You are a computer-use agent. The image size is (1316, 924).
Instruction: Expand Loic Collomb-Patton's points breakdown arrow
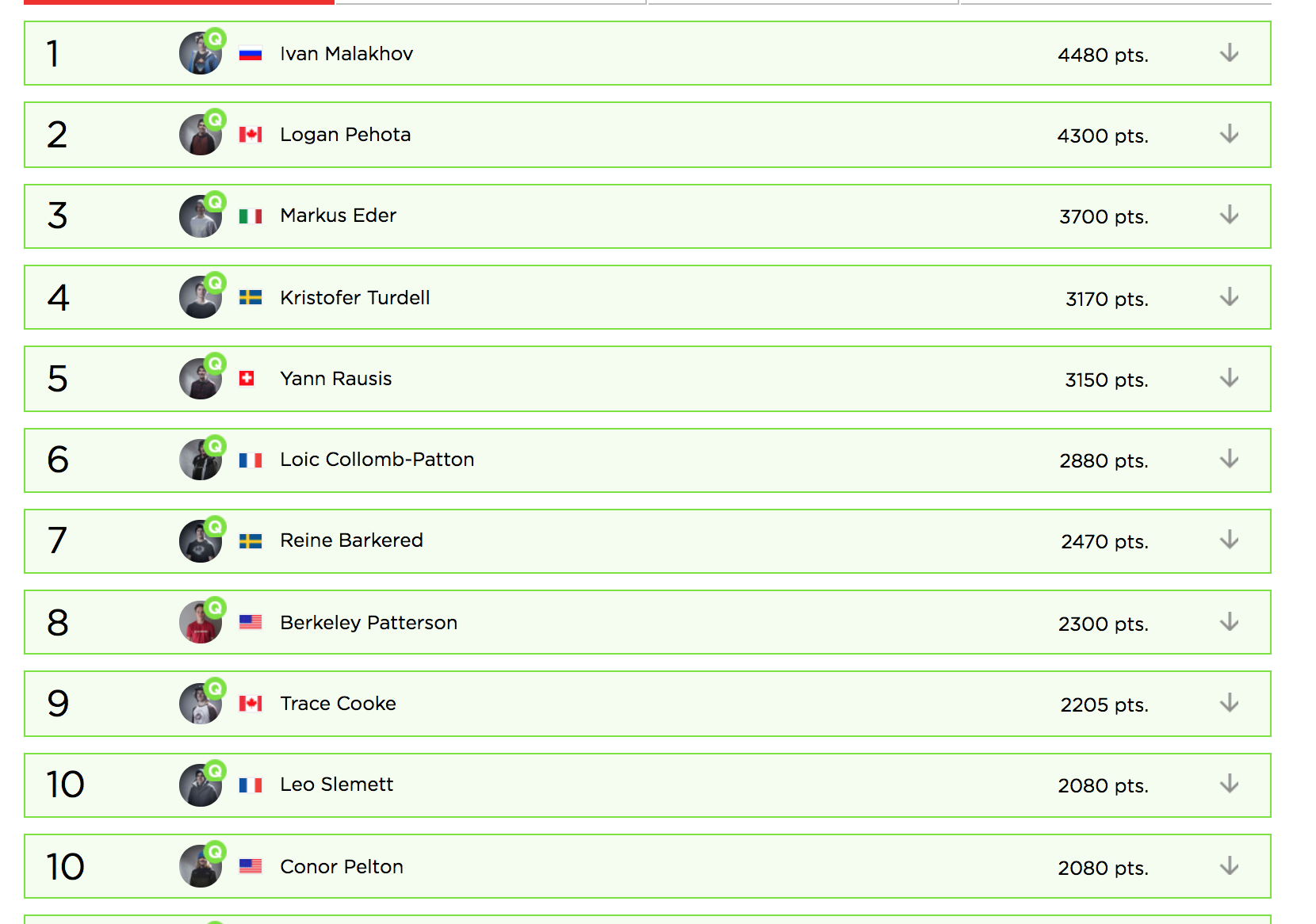(x=1229, y=459)
